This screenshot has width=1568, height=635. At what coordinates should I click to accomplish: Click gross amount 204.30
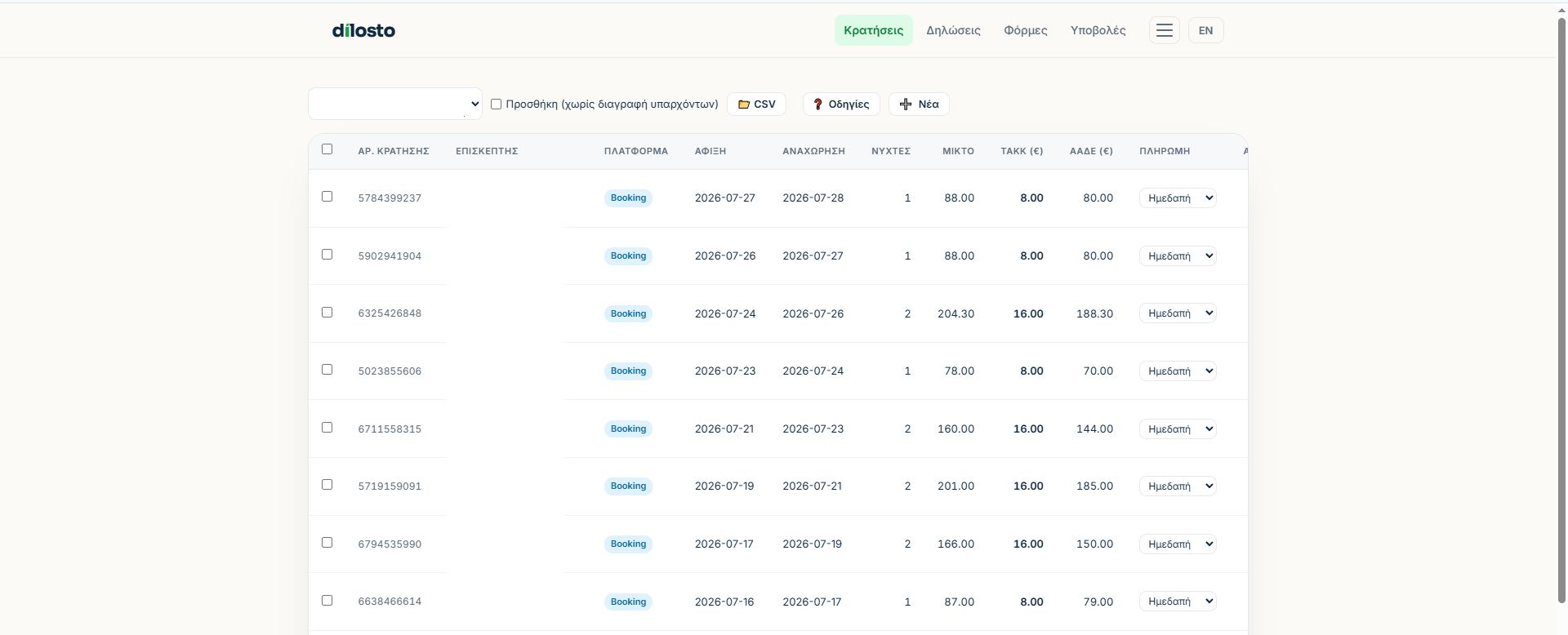coord(955,313)
